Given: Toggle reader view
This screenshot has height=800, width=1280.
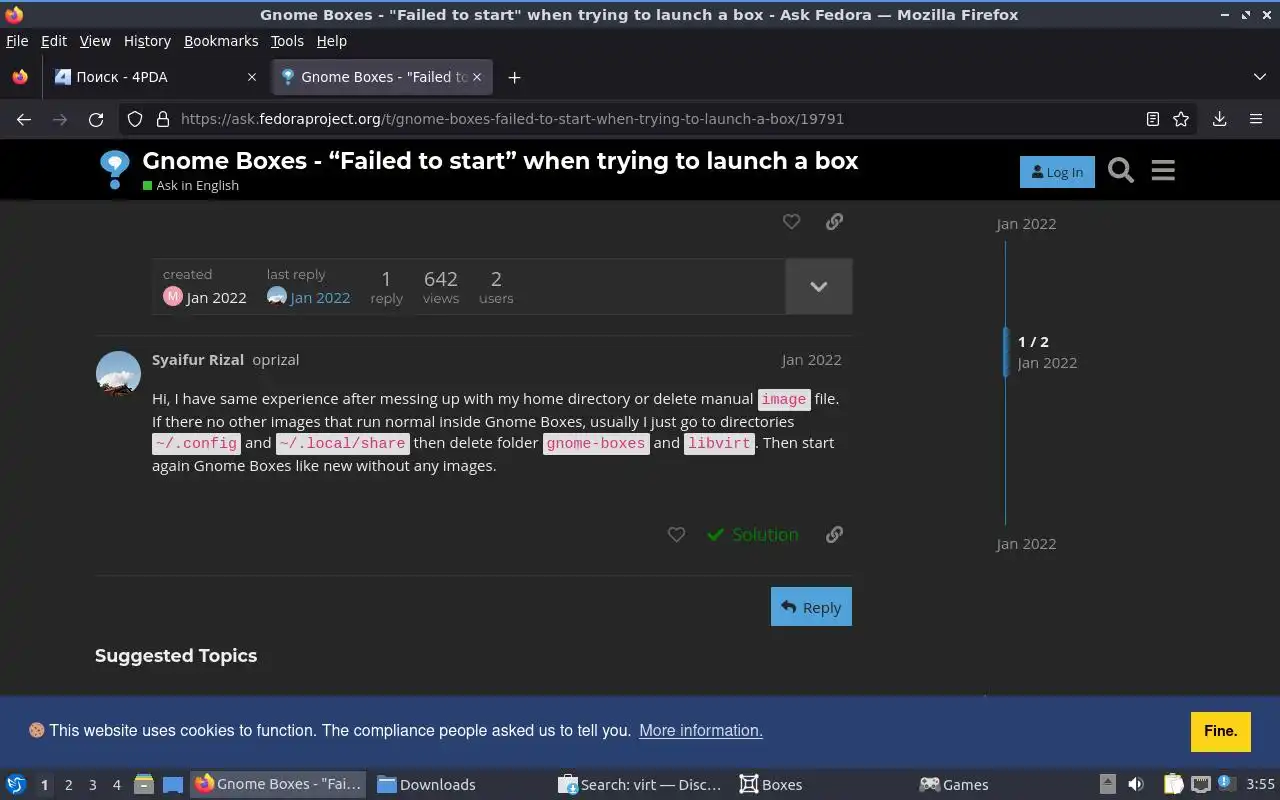Looking at the screenshot, I should [x=1153, y=119].
